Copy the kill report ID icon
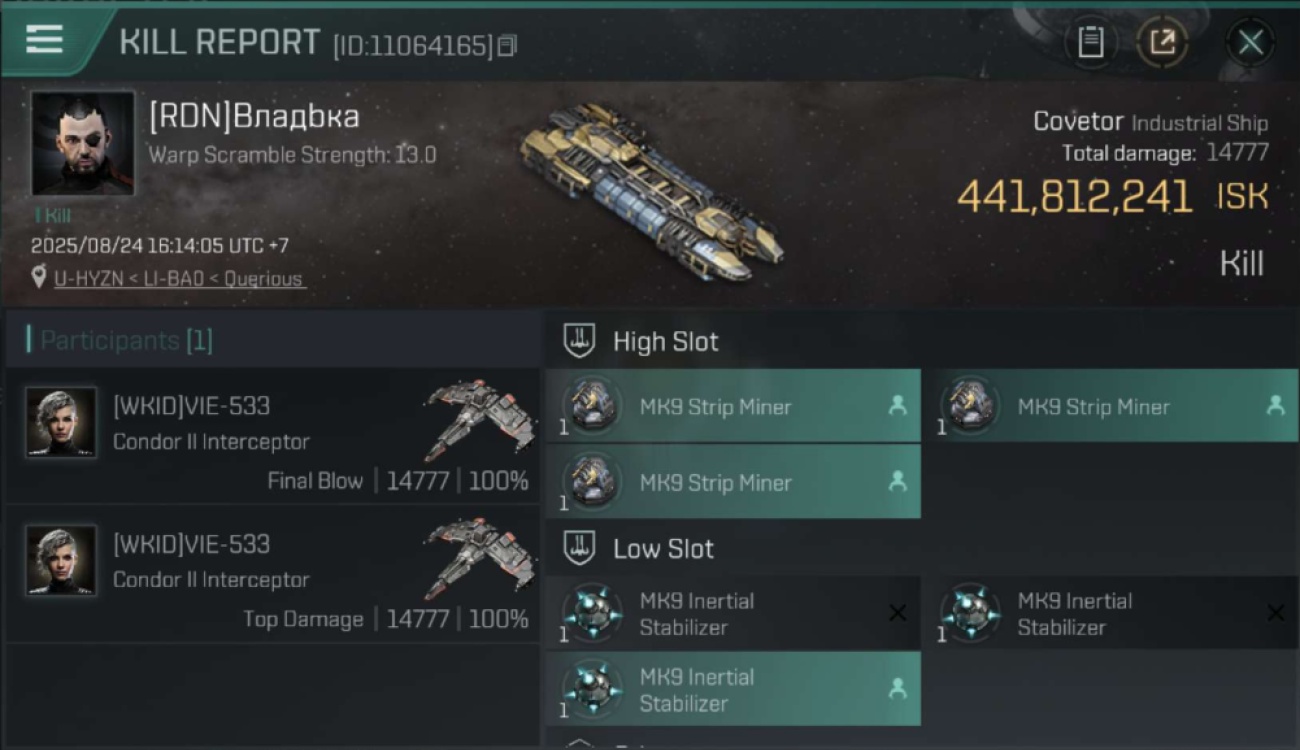The image size is (1300, 750). [507, 46]
